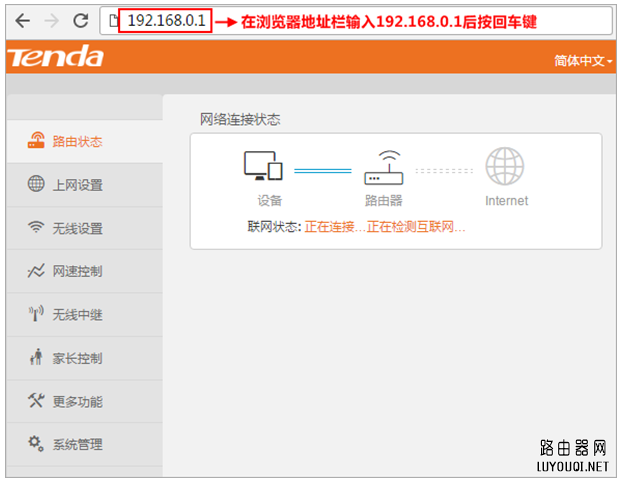The height and width of the screenshot is (481, 620).
Task: Select the 上网设置 menu item
Action: coord(78,185)
